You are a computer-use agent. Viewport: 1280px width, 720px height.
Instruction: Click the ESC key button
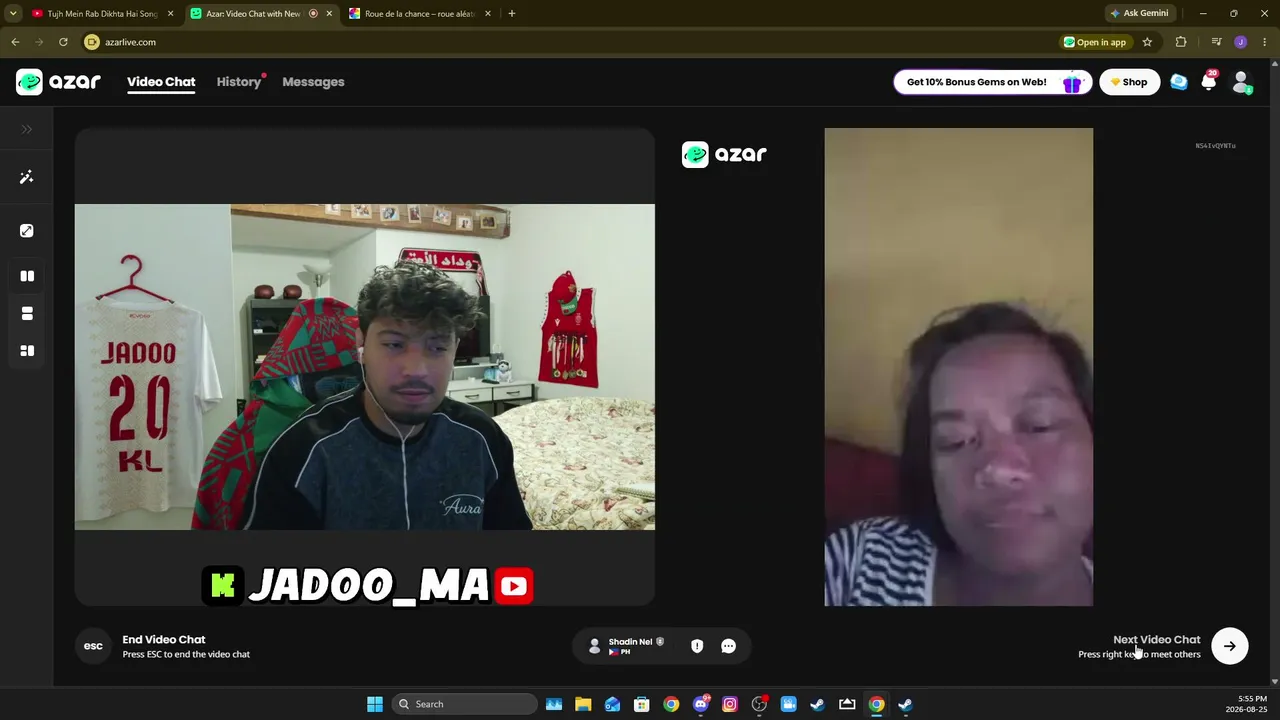click(x=93, y=646)
